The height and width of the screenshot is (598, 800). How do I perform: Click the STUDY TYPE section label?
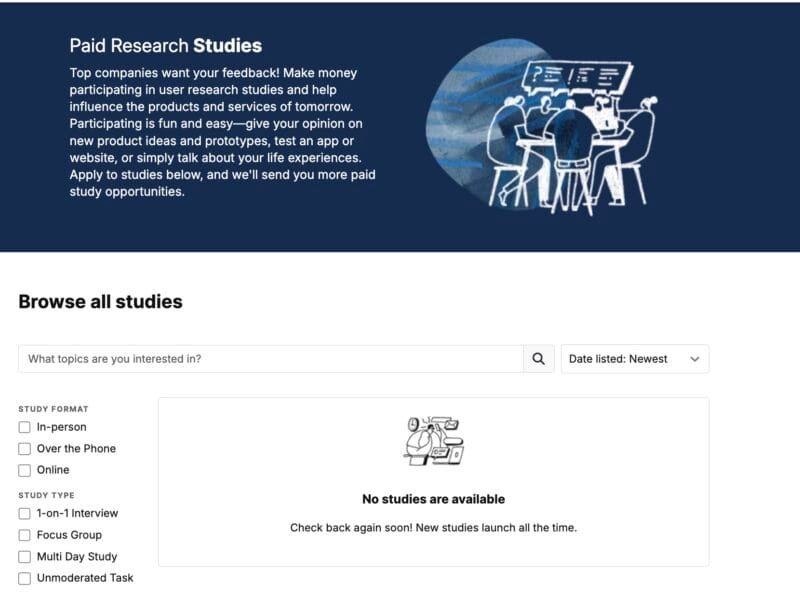click(46, 495)
